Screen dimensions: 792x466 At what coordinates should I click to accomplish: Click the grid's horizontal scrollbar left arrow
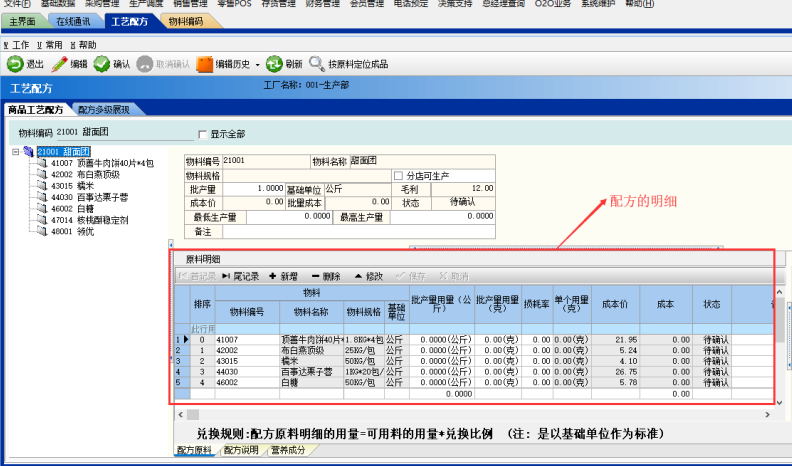tap(180, 415)
